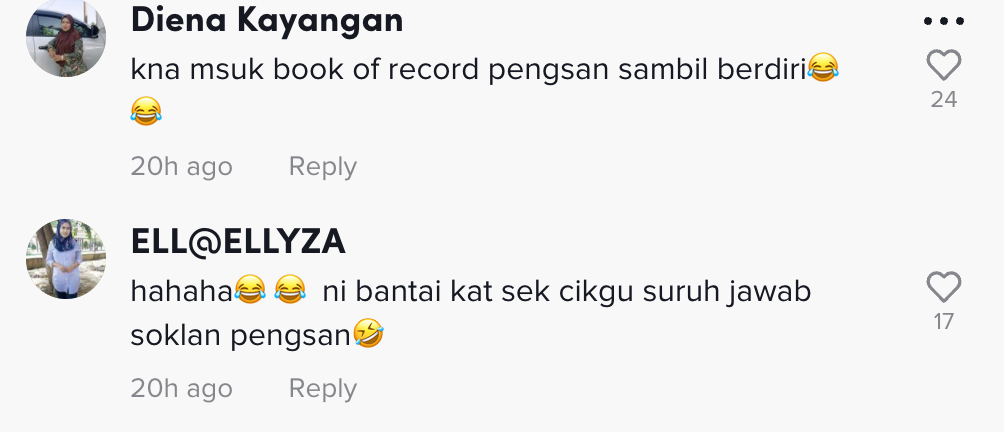This screenshot has width=1004, height=432.
Task: Click the 17 likes count
Action: [944, 321]
